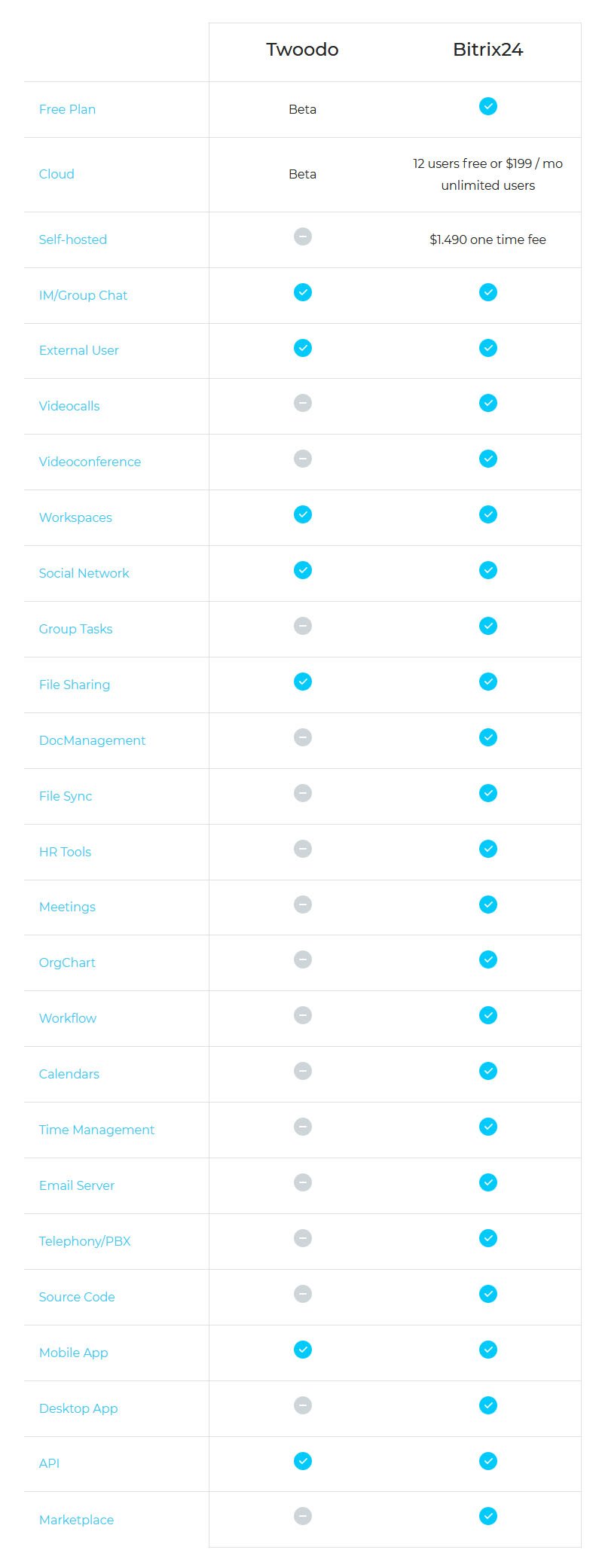Click Twoodo dash icon in Email Server row
The width and height of the screenshot is (599, 1568).
[x=303, y=1182]
